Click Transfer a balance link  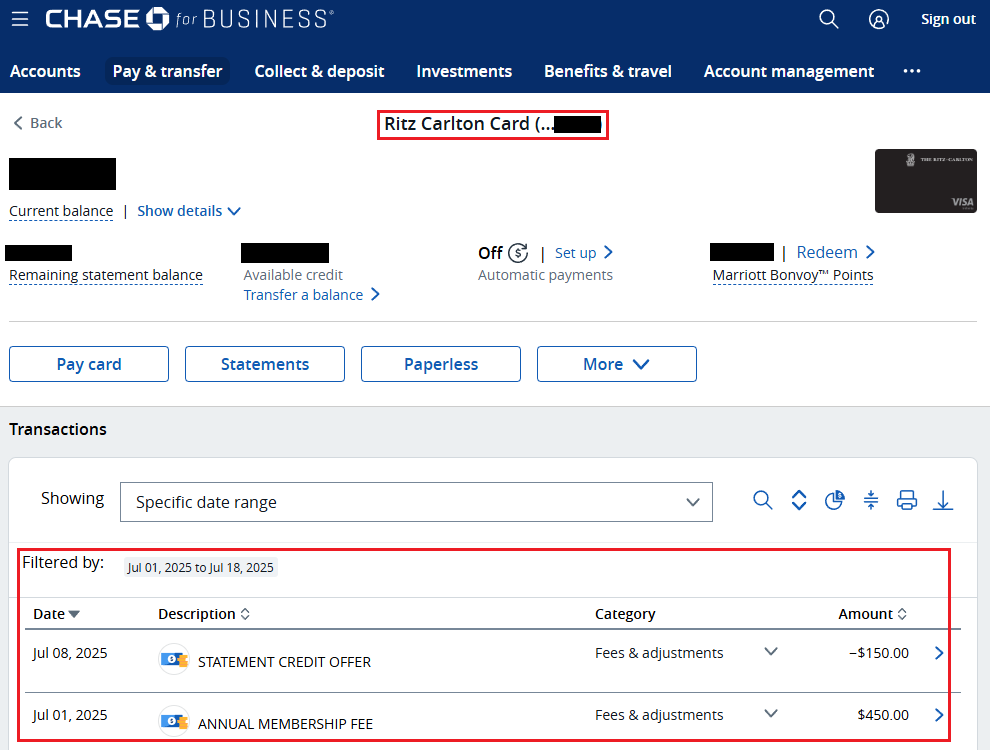tap(312, 295)
